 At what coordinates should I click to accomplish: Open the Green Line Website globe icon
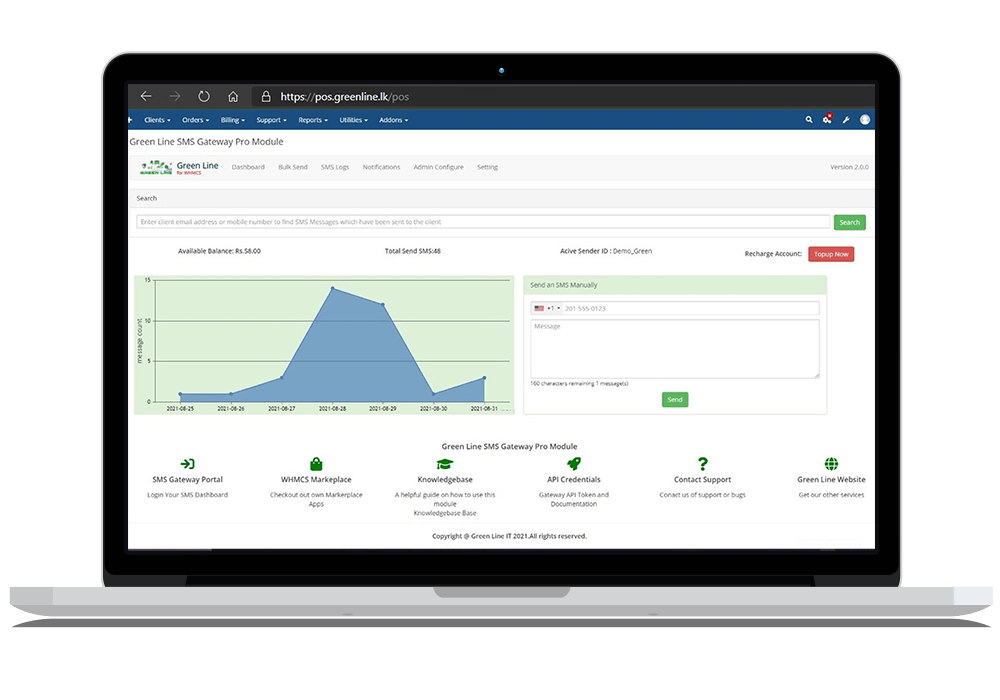831,464
